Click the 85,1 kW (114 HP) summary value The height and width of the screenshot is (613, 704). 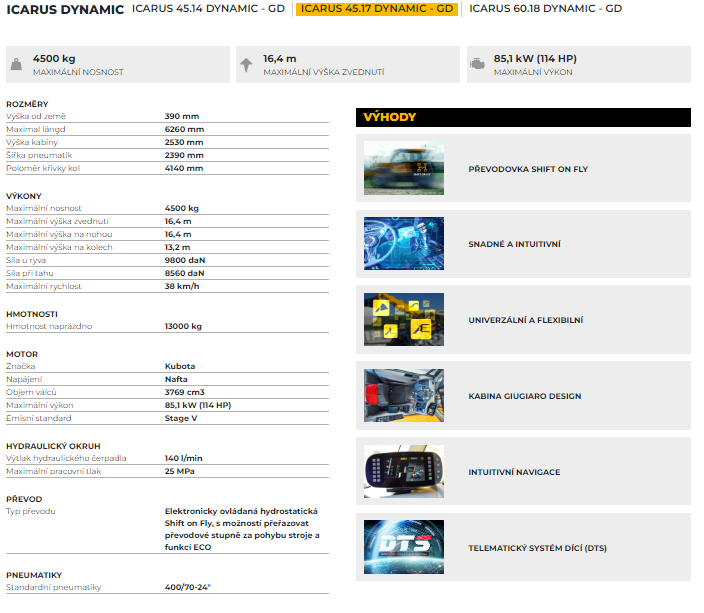[x=535, y=59]
